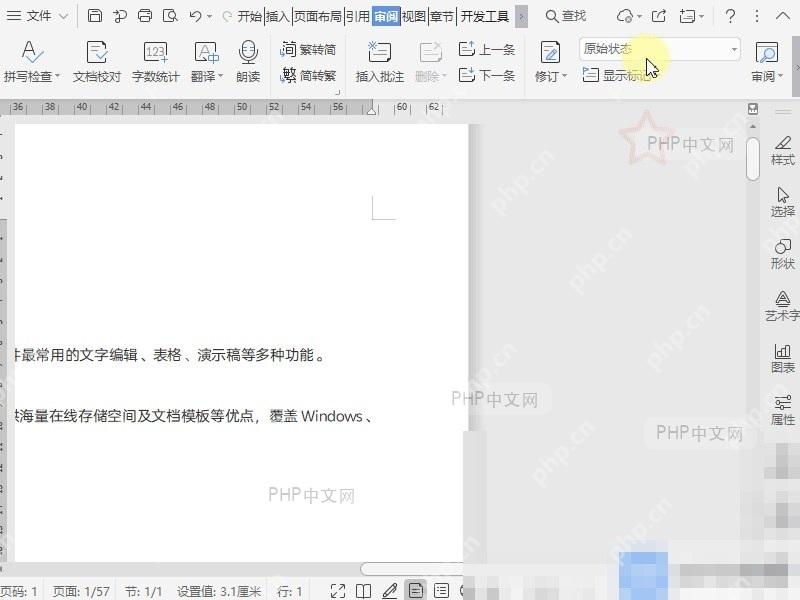This screenshot has height=600, width=800.
Task: Go to 上一条 previous comment
Action: click(x=487, y=49)
